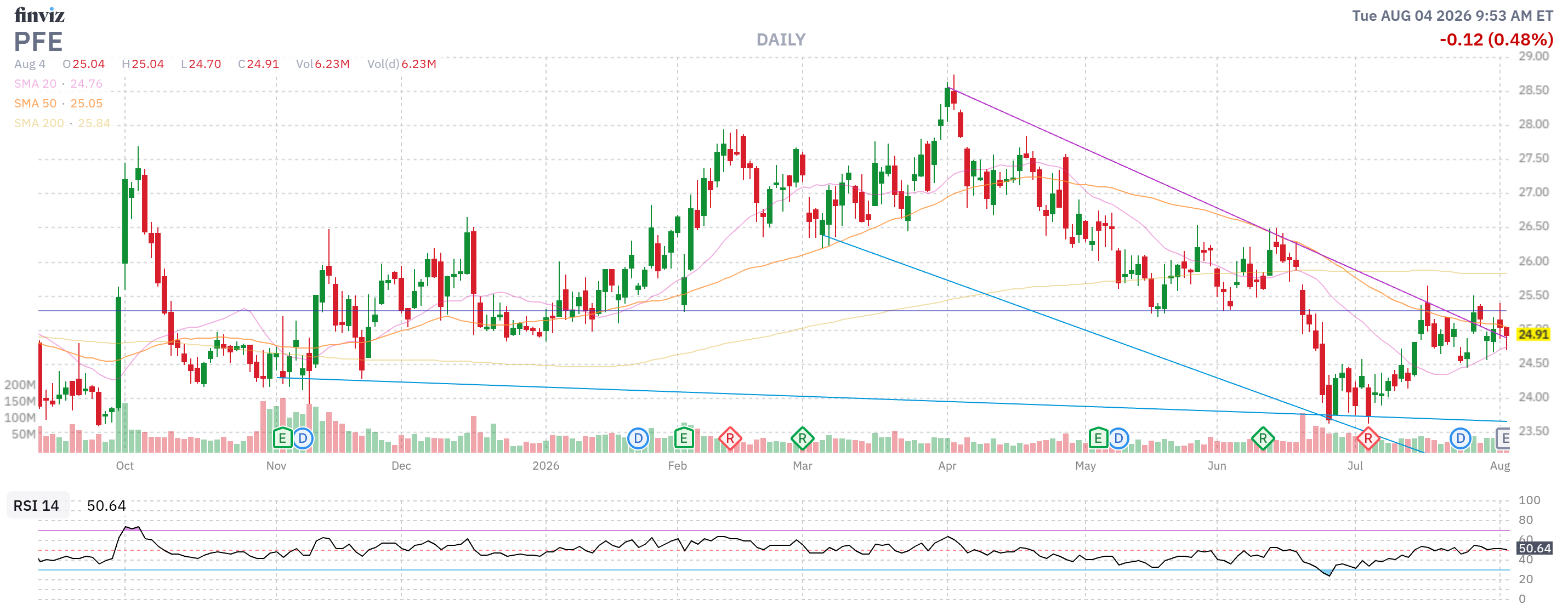Click the timestamp Tue AUG 04 2026 9:53 AM ET
This screenshot has height=616, width=1568.
[x=1452, y=16]
